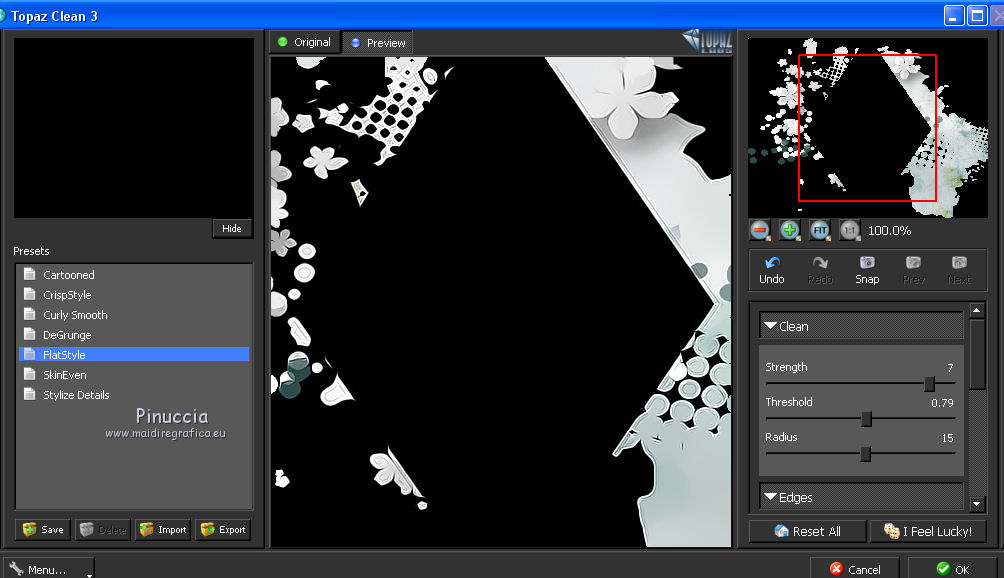
Task: Open the Menu... dropdown
Action: [48, 568]
